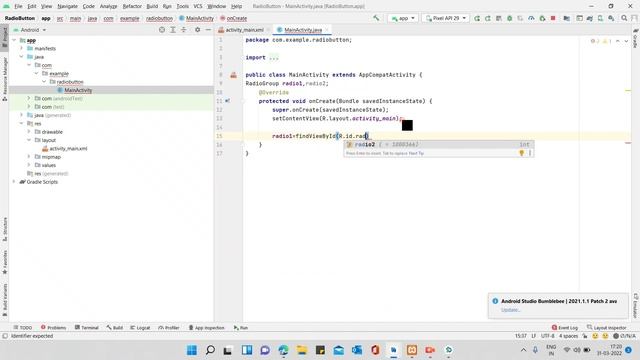Open the Build menu
Viewport: 640px width, 360px height.
click(x=152, y=6)
